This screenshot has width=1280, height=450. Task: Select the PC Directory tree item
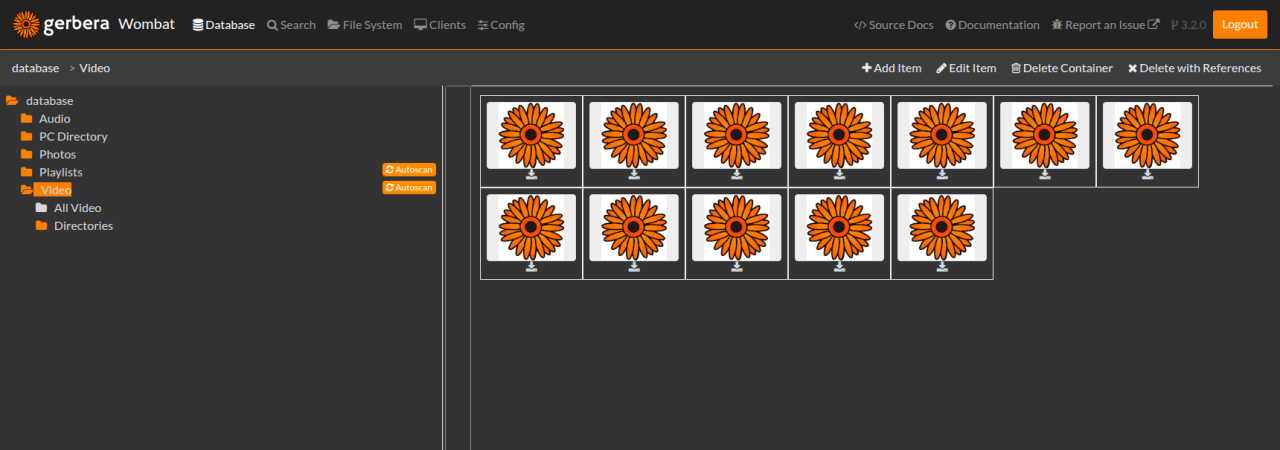click(x=73, y=137)
